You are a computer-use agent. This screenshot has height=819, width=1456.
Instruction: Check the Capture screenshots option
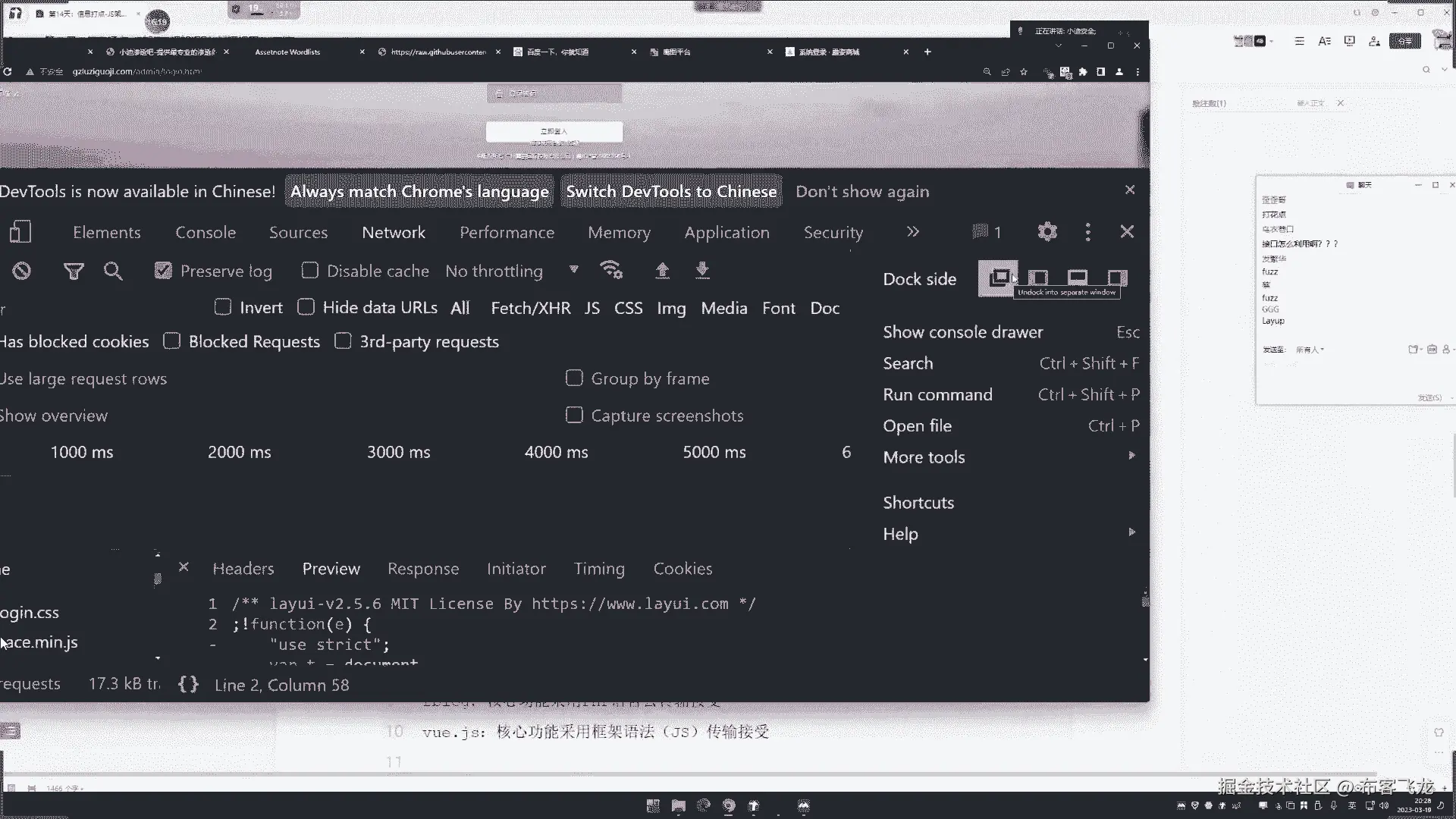pyautogui.click(x=574, y=415)
